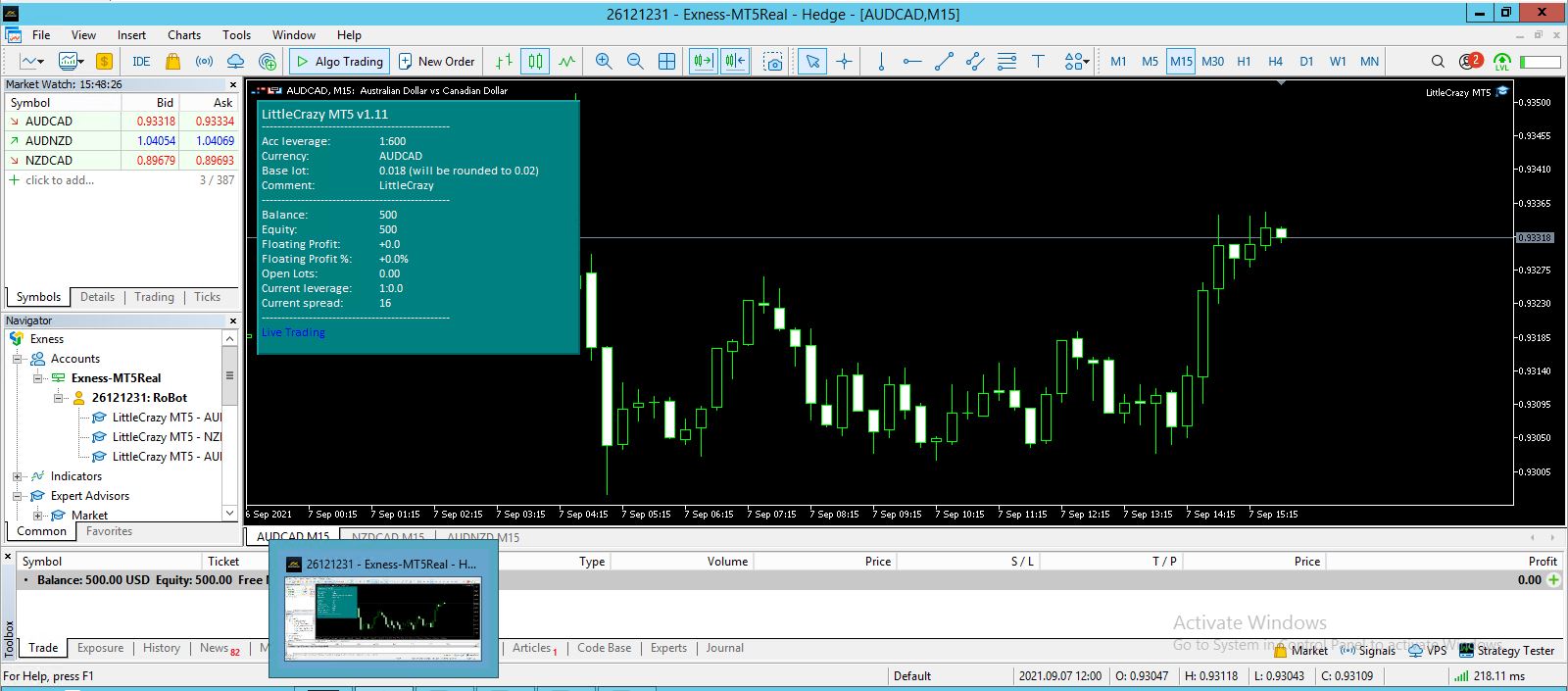Select AUDNZD row in Market Watch
Image resolution: width=1568 pixels, height=691 pixels.
click(x=122, y=141)
